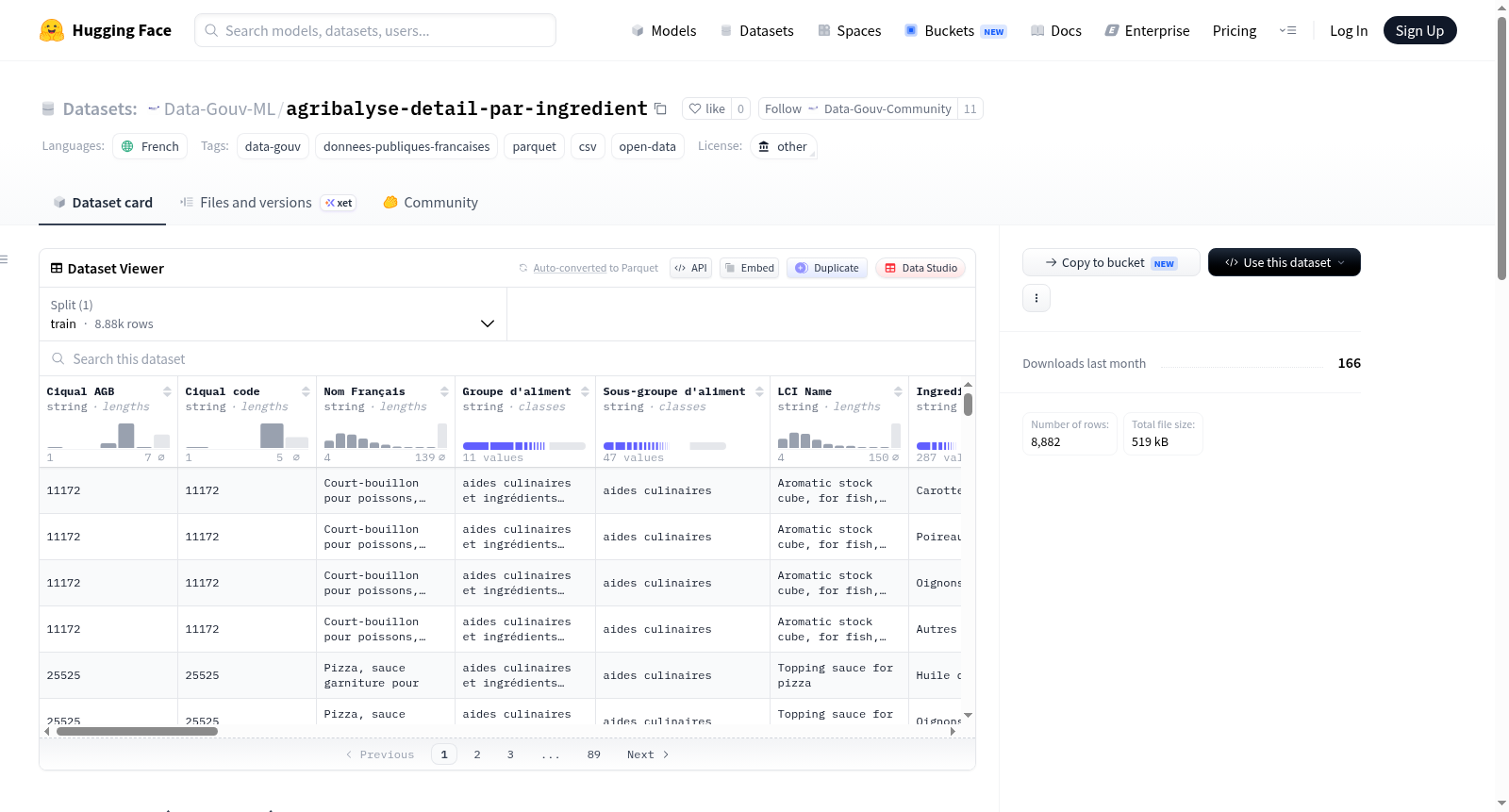Sort the Ciqual AGB column
Viewport: 1509px width, 812px height.
click(x=167, y=391)
